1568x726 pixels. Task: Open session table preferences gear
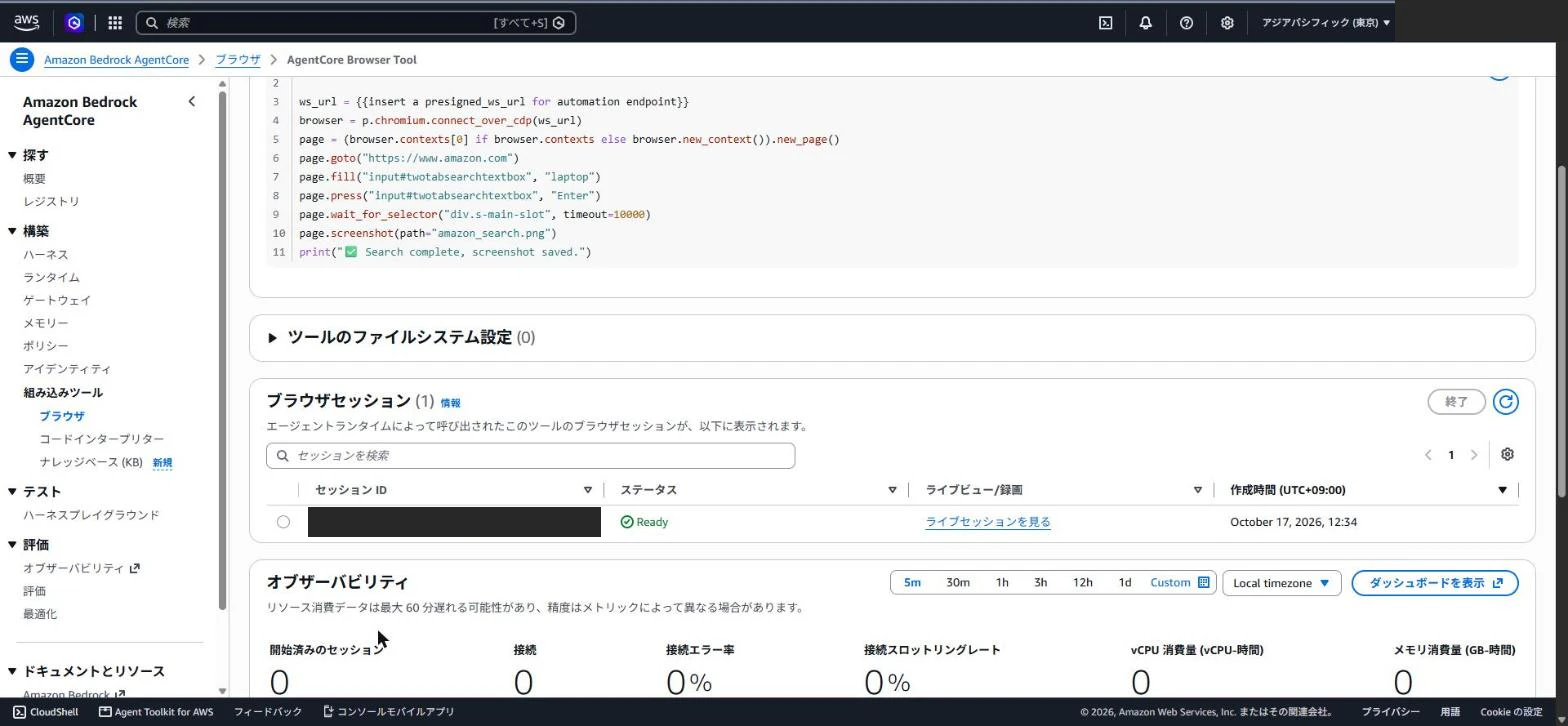click(x=1507, y=455)
